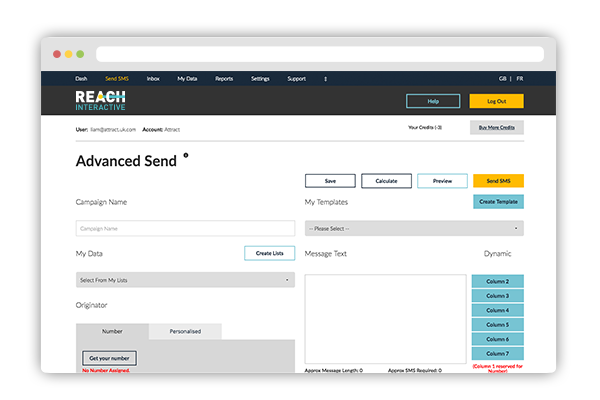Focus the Campaign Name input field
The width and height of the screenshot is (600, 400).
[185, 228]
